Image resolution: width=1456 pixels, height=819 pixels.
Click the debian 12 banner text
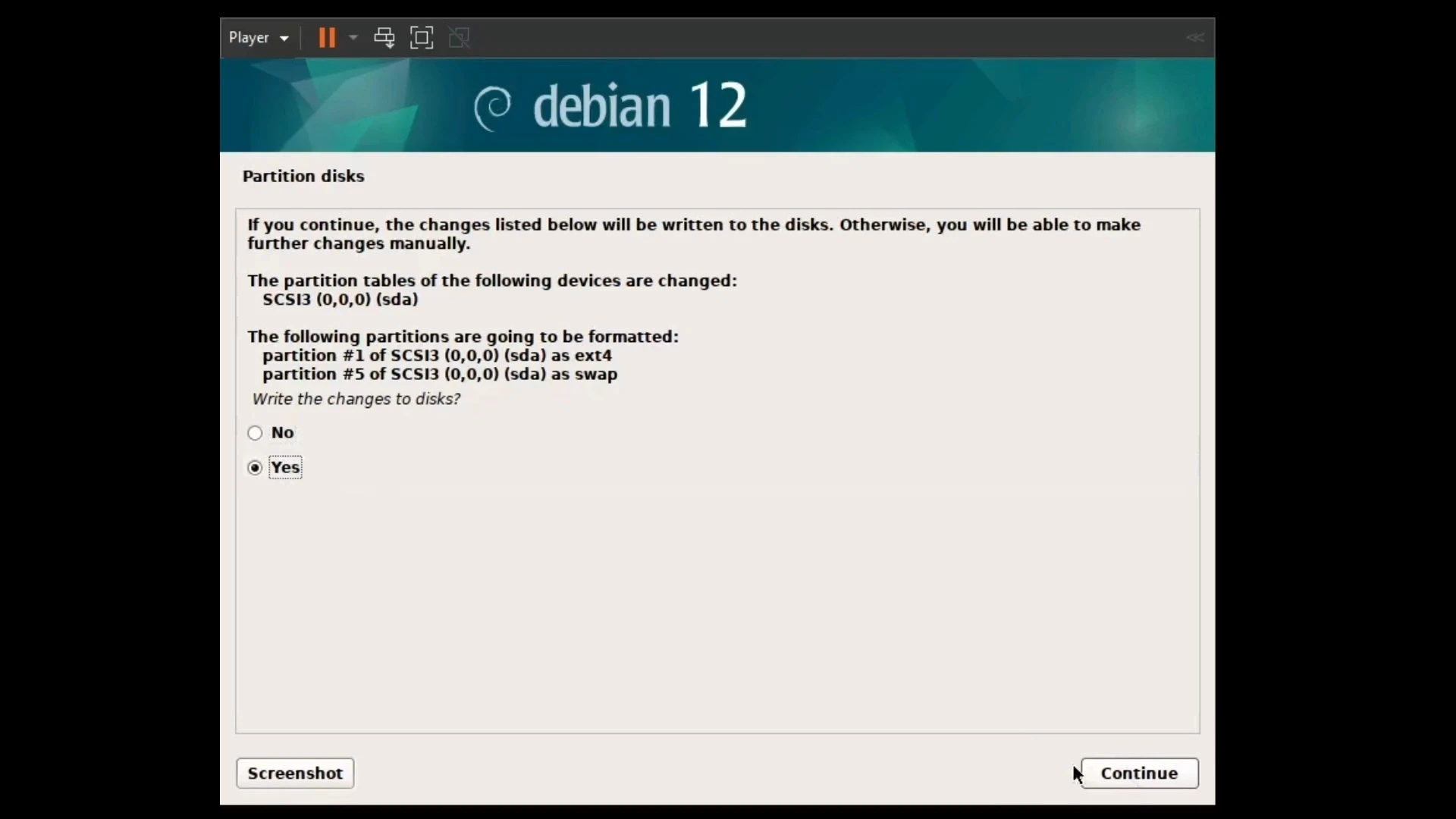[639, 106]
